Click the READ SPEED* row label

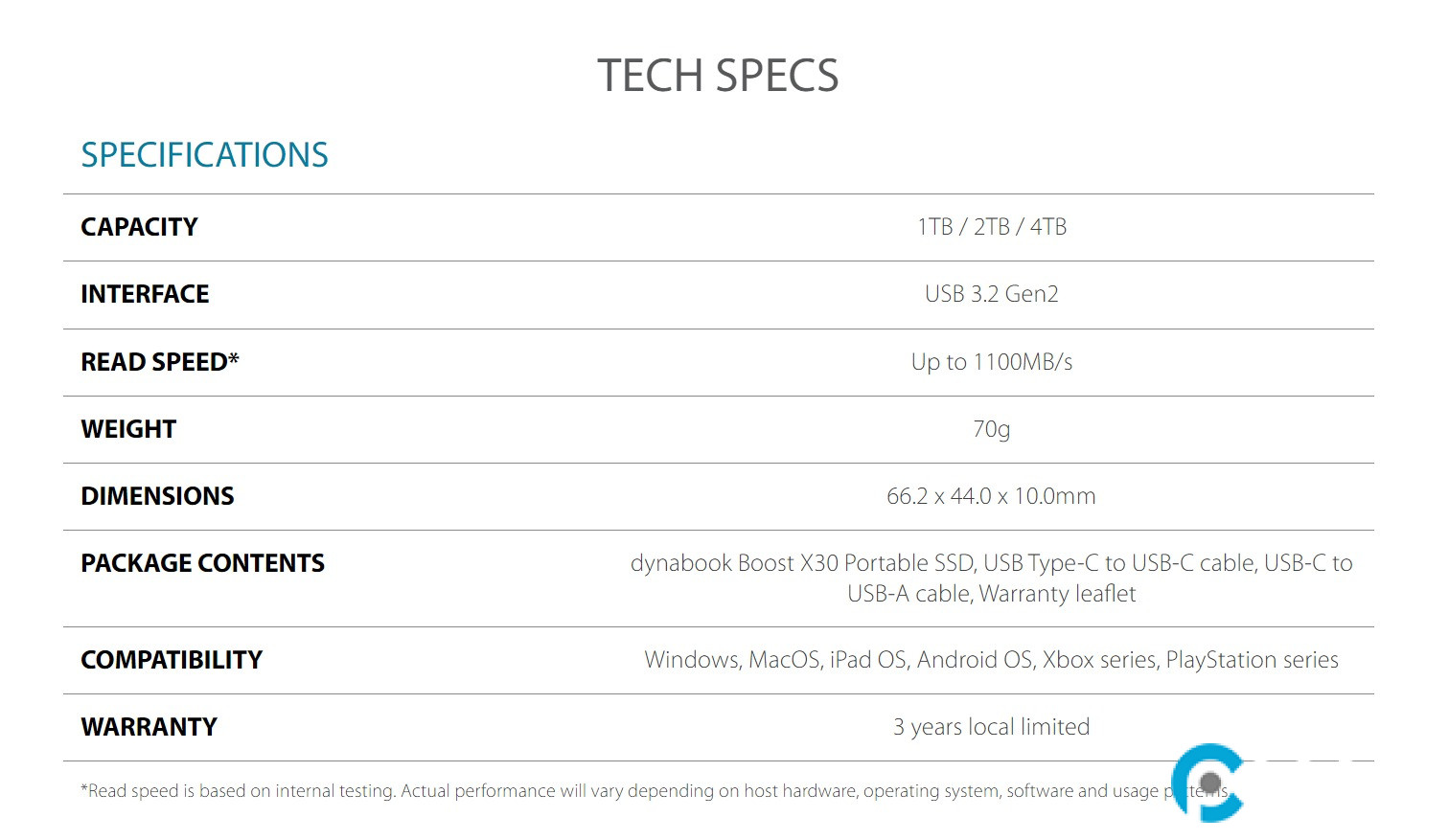click(160, 362)
